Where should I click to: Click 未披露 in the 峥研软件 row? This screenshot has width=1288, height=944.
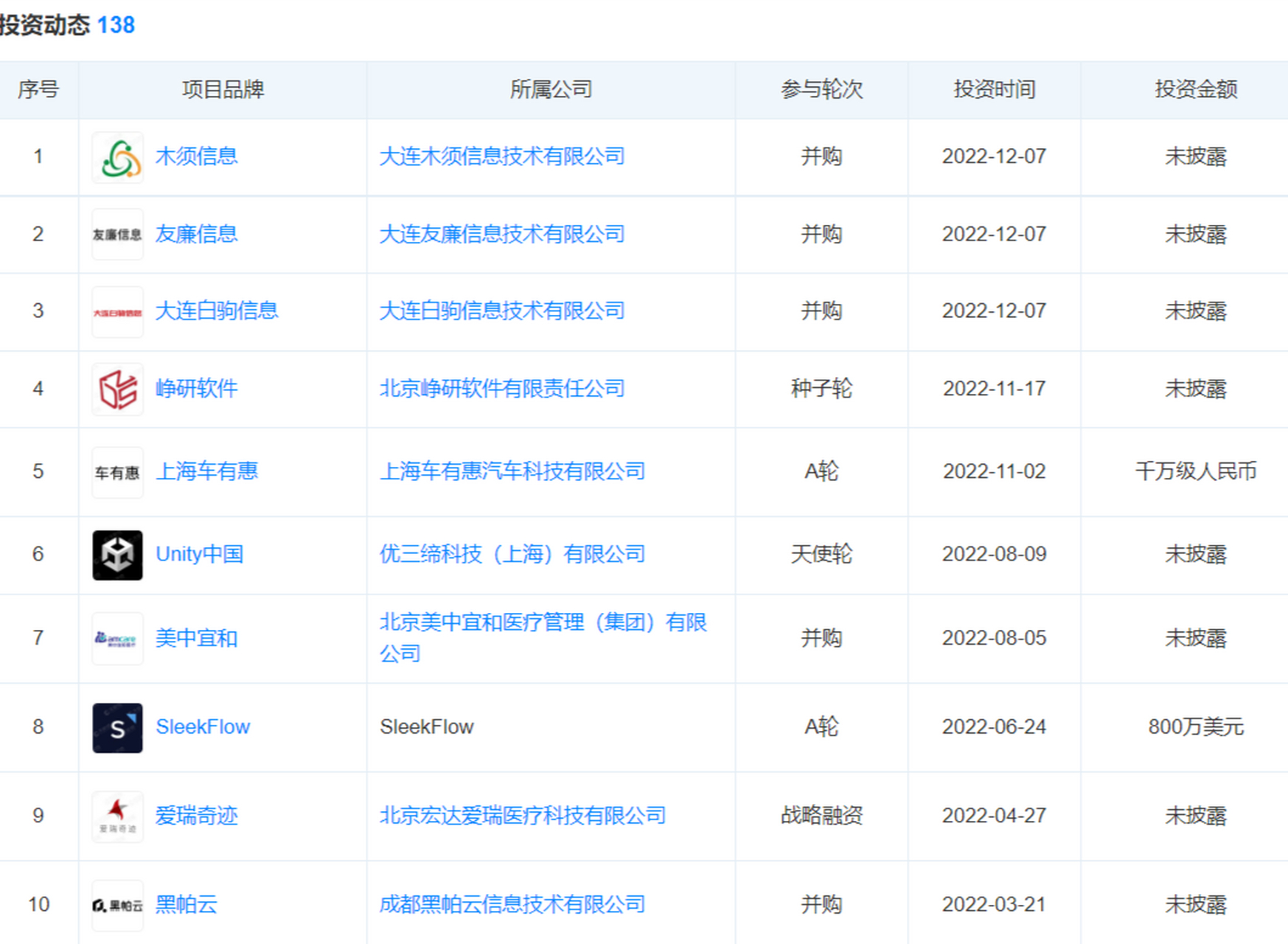tap(1196, 388)
